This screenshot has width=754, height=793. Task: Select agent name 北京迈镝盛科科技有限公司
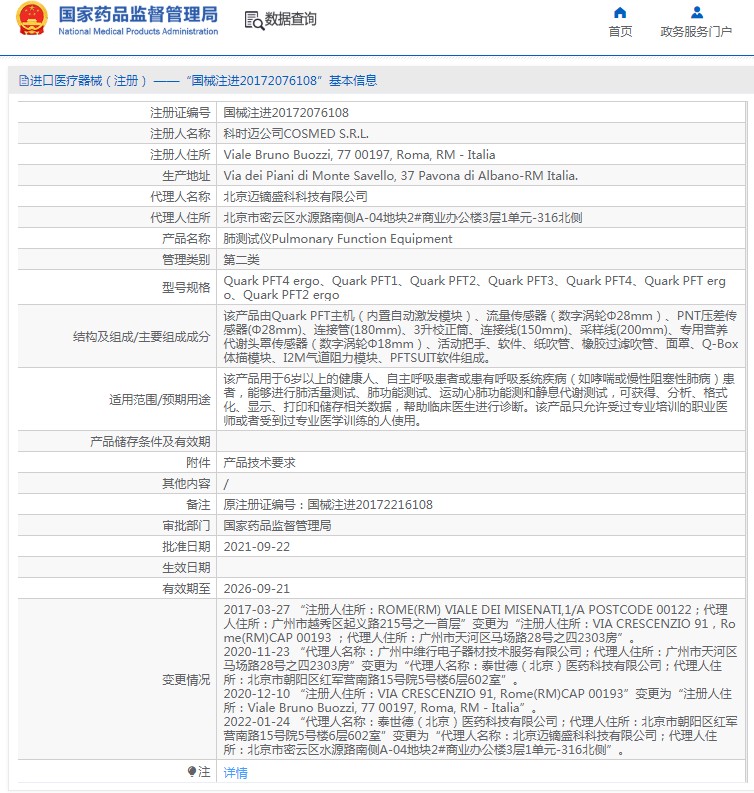click(x=295, y=196)
